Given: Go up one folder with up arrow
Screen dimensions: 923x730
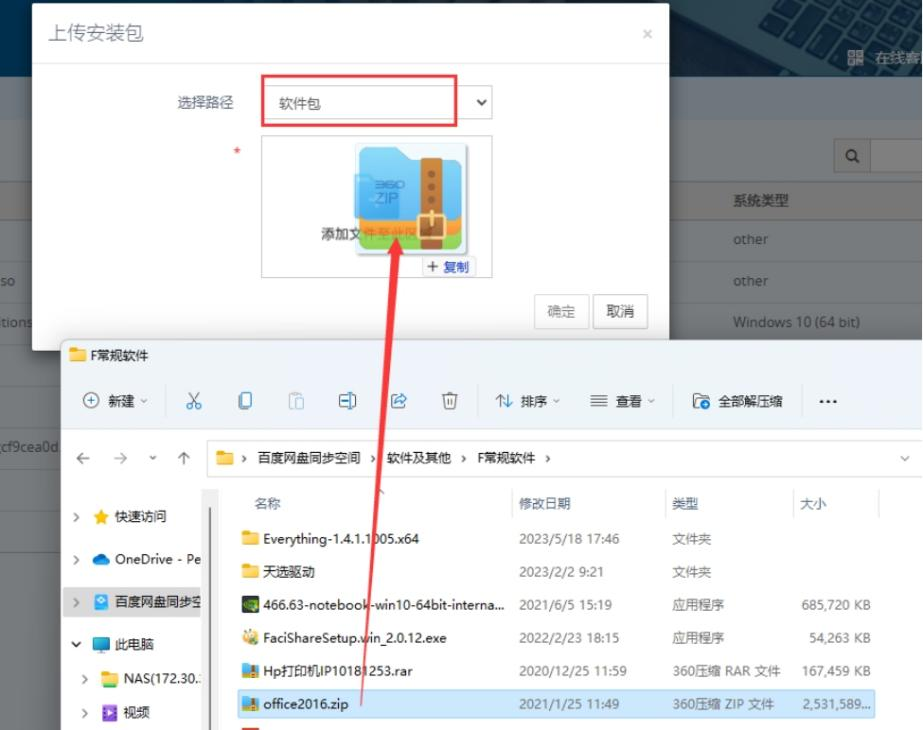Looking at the screenshot, I should (184, 458).
